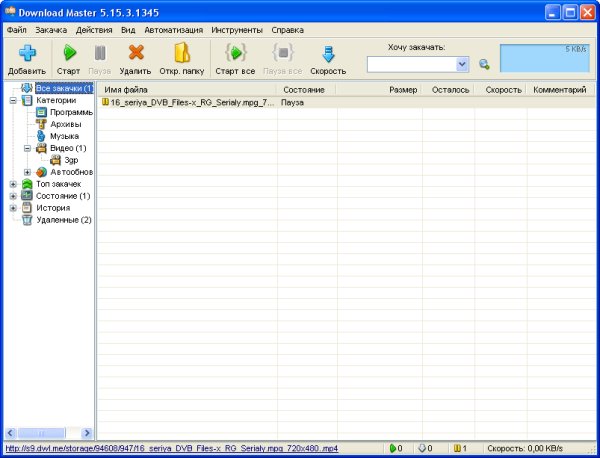The image size is (600, 458).
Task: Select the 3gp subcategory
Action: pyautogui.click(x=71, y=160)
